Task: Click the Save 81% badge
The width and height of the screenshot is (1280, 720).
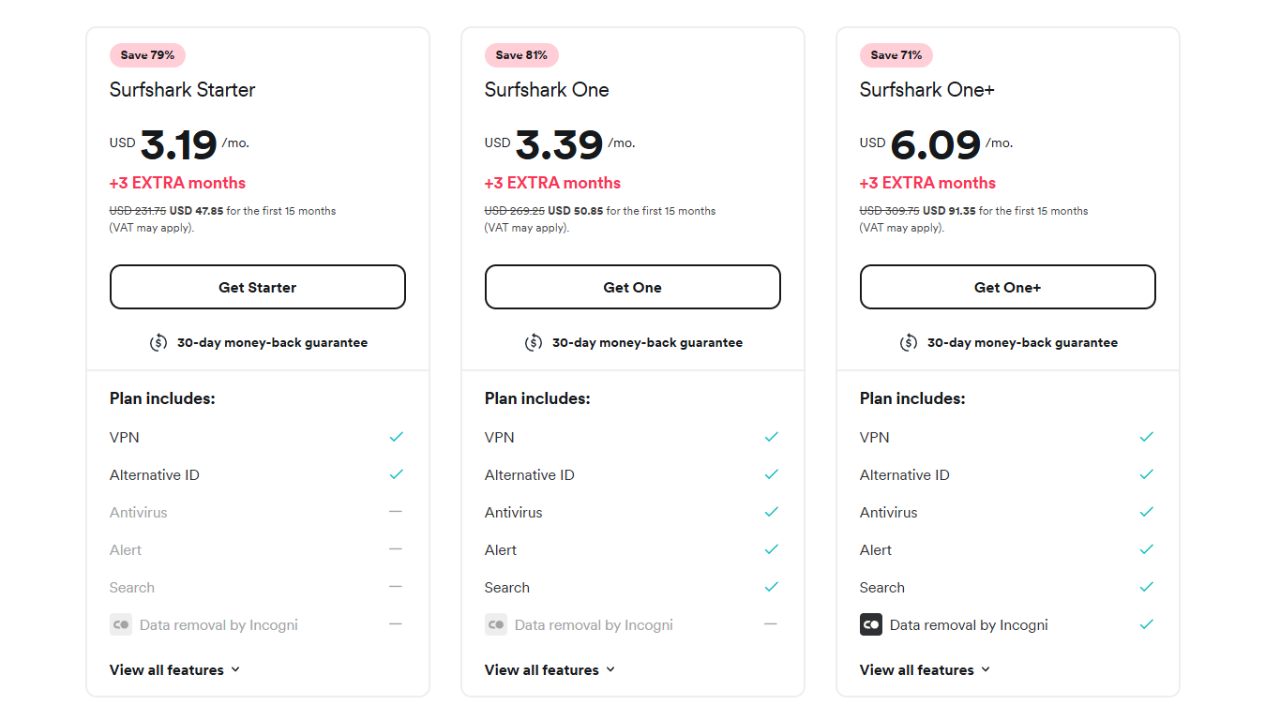Action: point(522,55)
